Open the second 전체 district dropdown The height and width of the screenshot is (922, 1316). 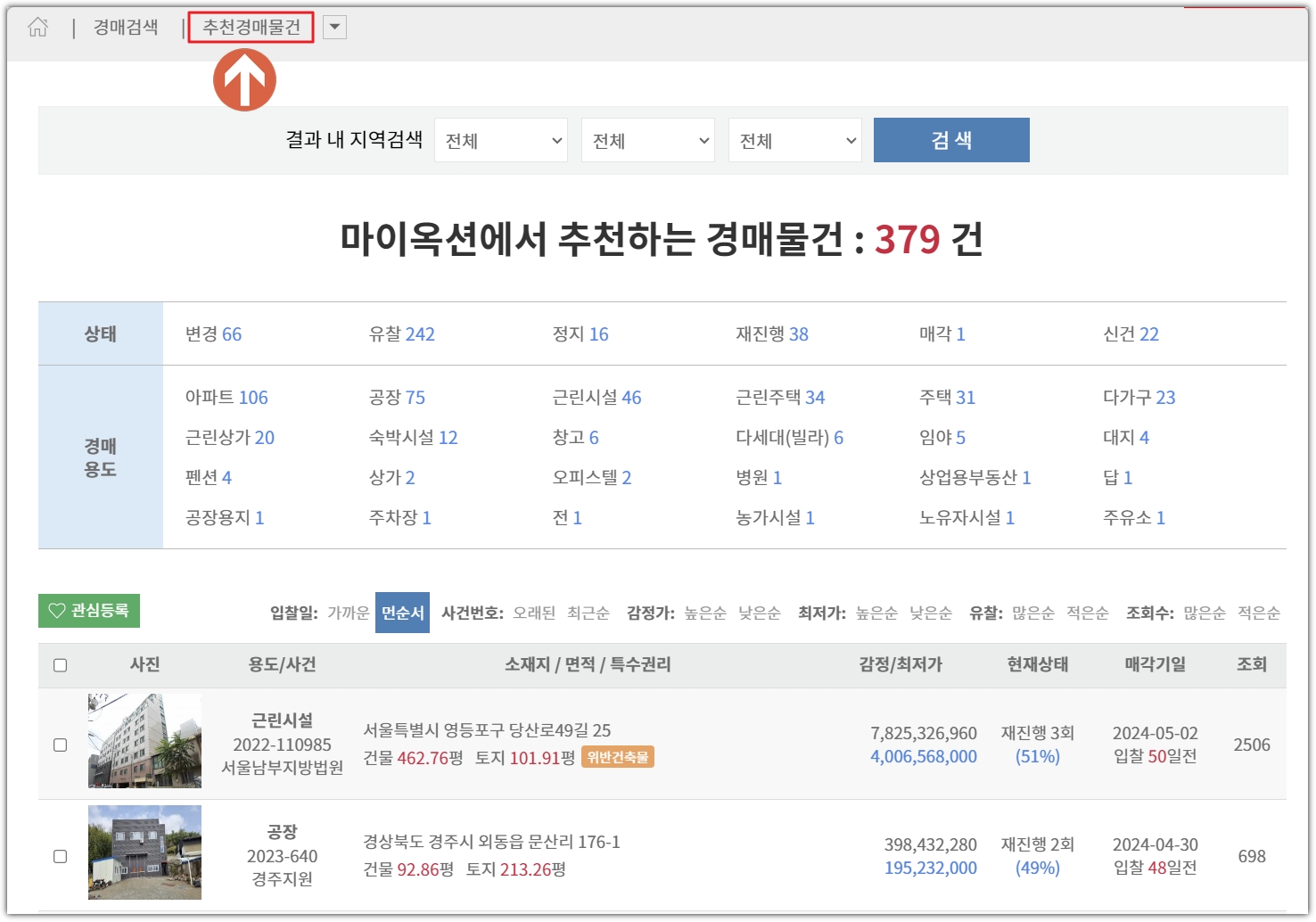[647, 139]
